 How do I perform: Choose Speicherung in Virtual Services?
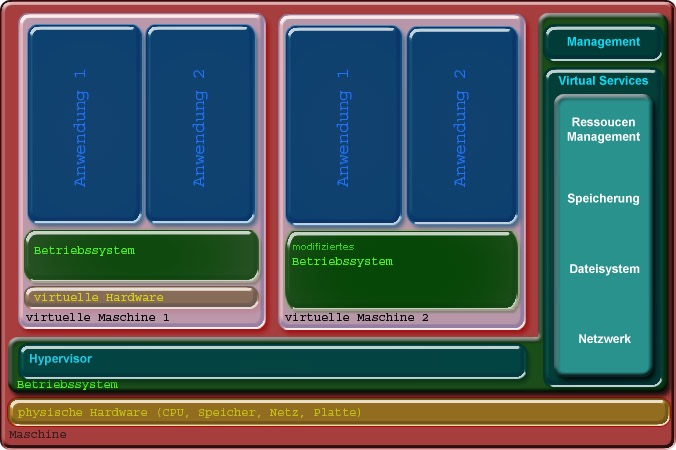603,199
